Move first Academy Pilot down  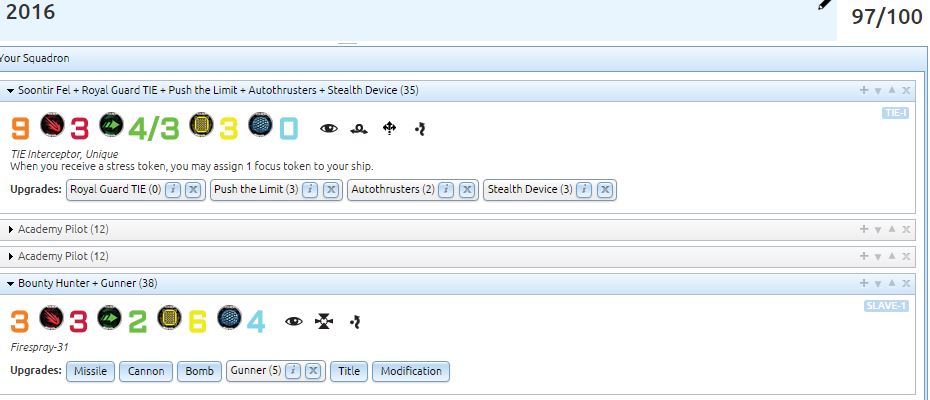tap(878, 230)
